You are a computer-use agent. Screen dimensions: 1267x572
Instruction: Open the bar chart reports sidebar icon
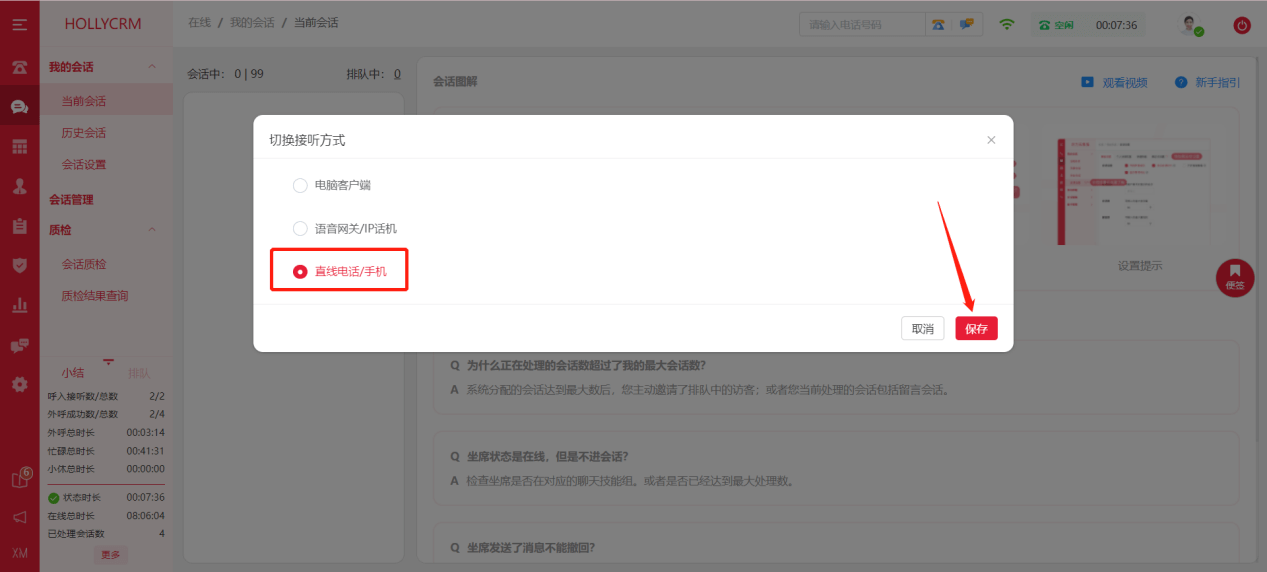point(19,305)
